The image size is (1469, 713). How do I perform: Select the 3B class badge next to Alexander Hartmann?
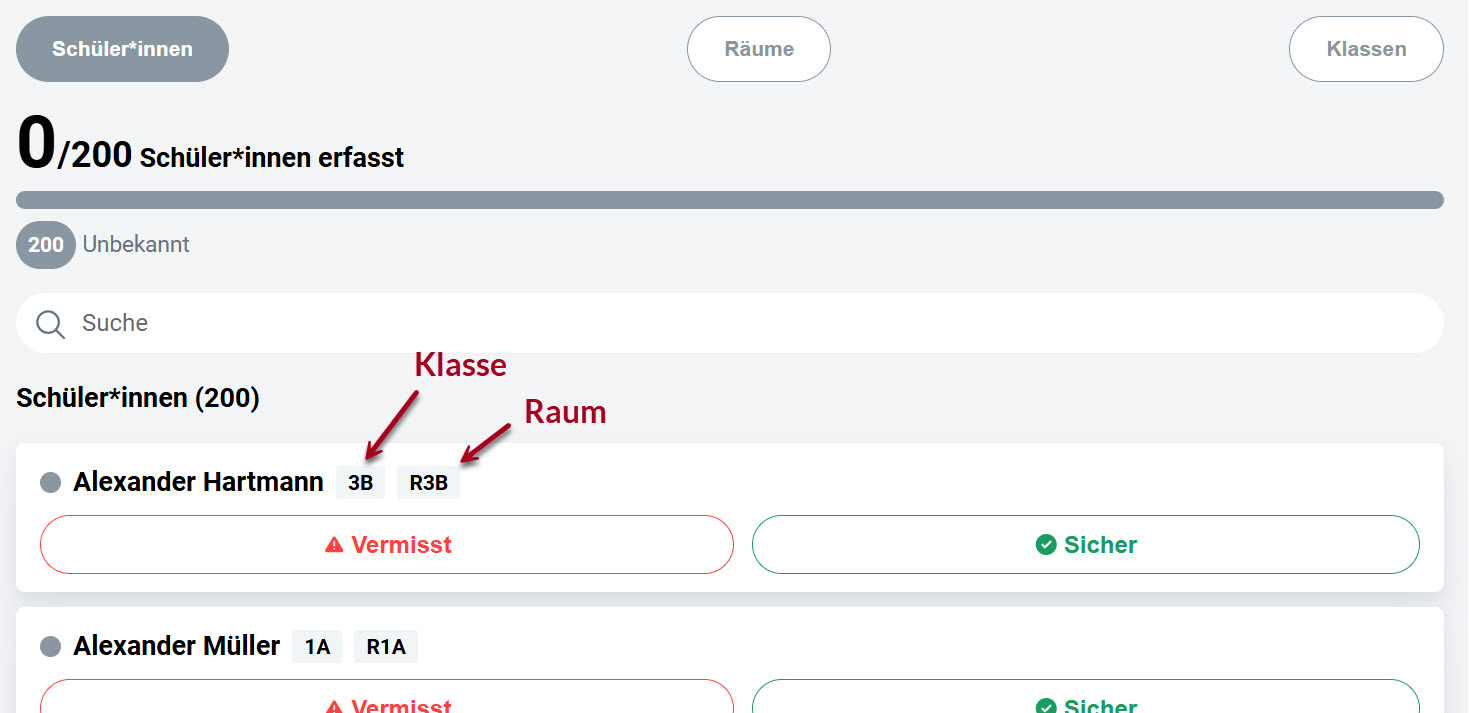point(360,481)
